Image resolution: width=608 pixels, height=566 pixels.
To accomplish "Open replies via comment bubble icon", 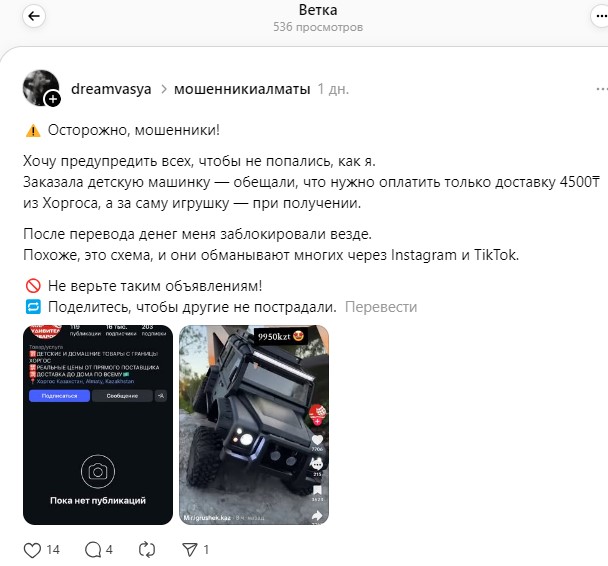I will (93, 550).
